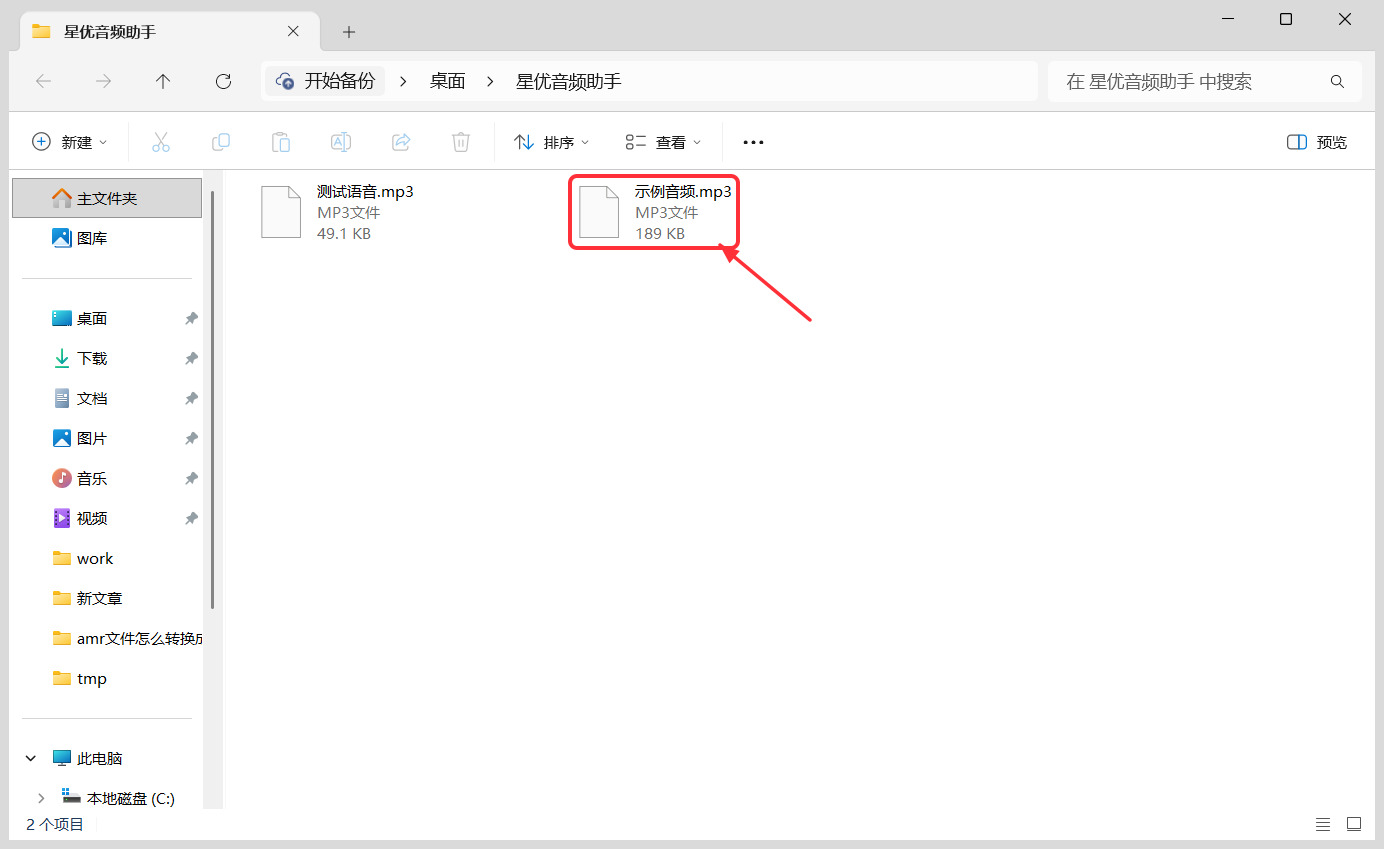The image size is (1384, 849).
Task: Select the file name 测试语音.mp3
Action: (x=365, y=192)
